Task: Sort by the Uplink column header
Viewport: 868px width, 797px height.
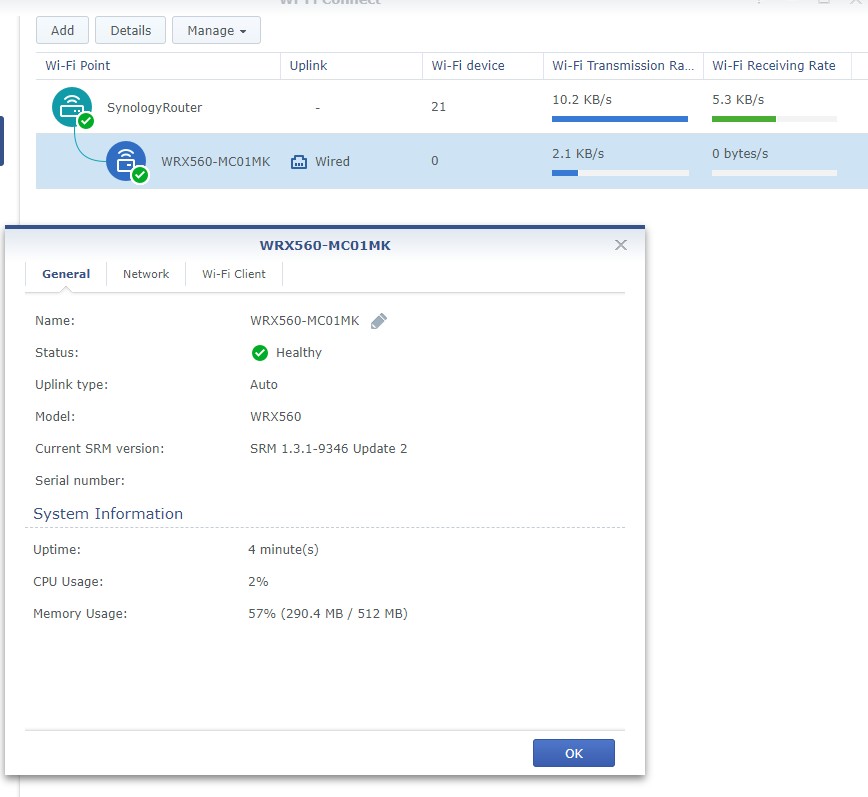Action: click(x=352, y=66)
